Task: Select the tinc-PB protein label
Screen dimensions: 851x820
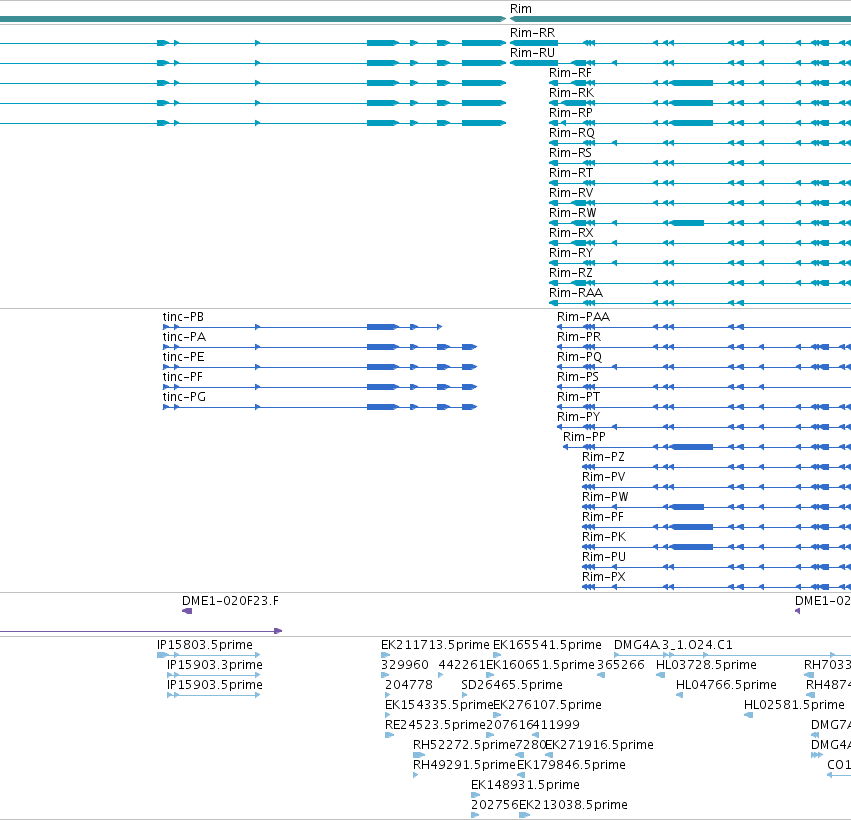Action: click(183, 317)
